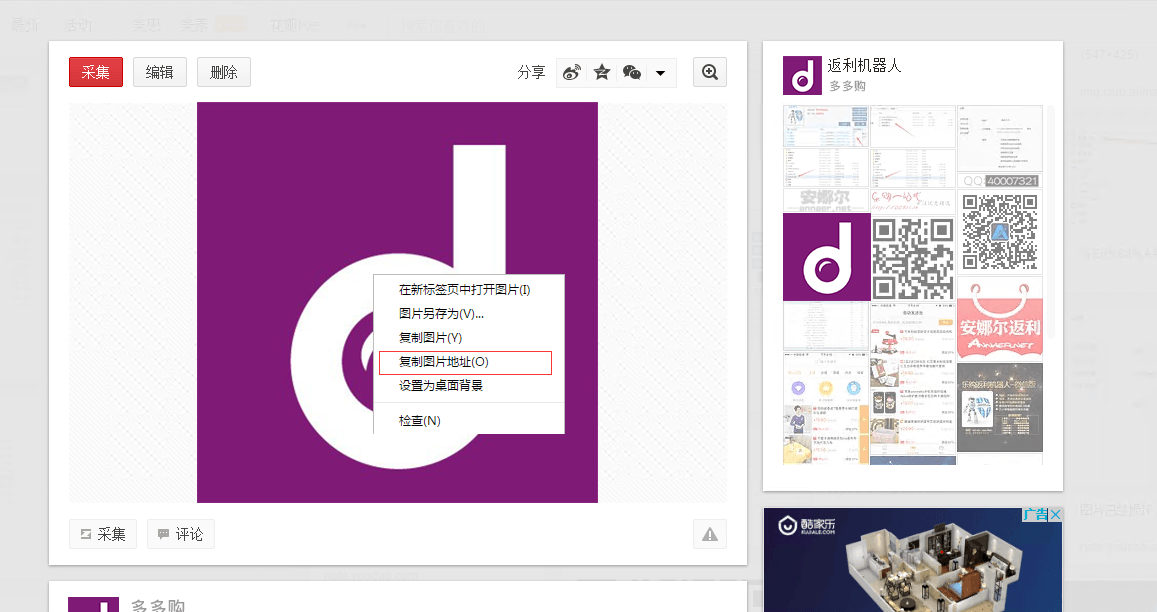Viewport: 1157px width, 612px height.
Task: Click the 酷家乐 advertisement banner
Action: 913,560
